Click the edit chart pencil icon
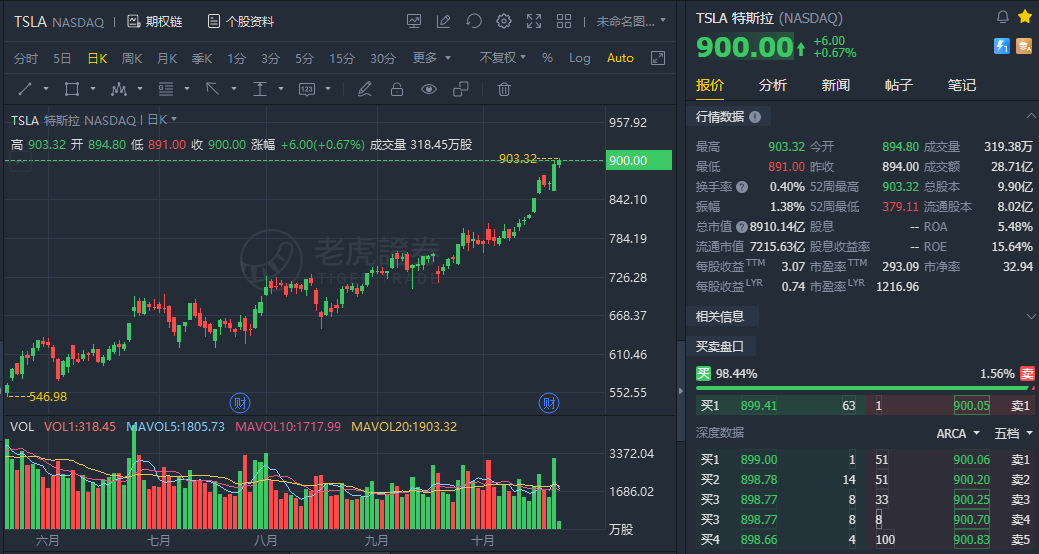 [444, 21]
